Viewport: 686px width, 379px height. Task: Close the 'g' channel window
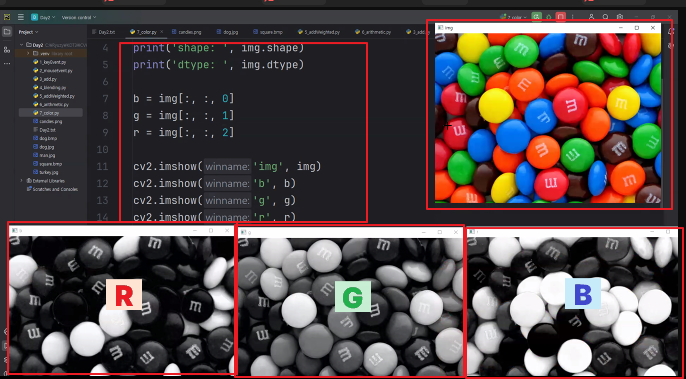point(456,232)
